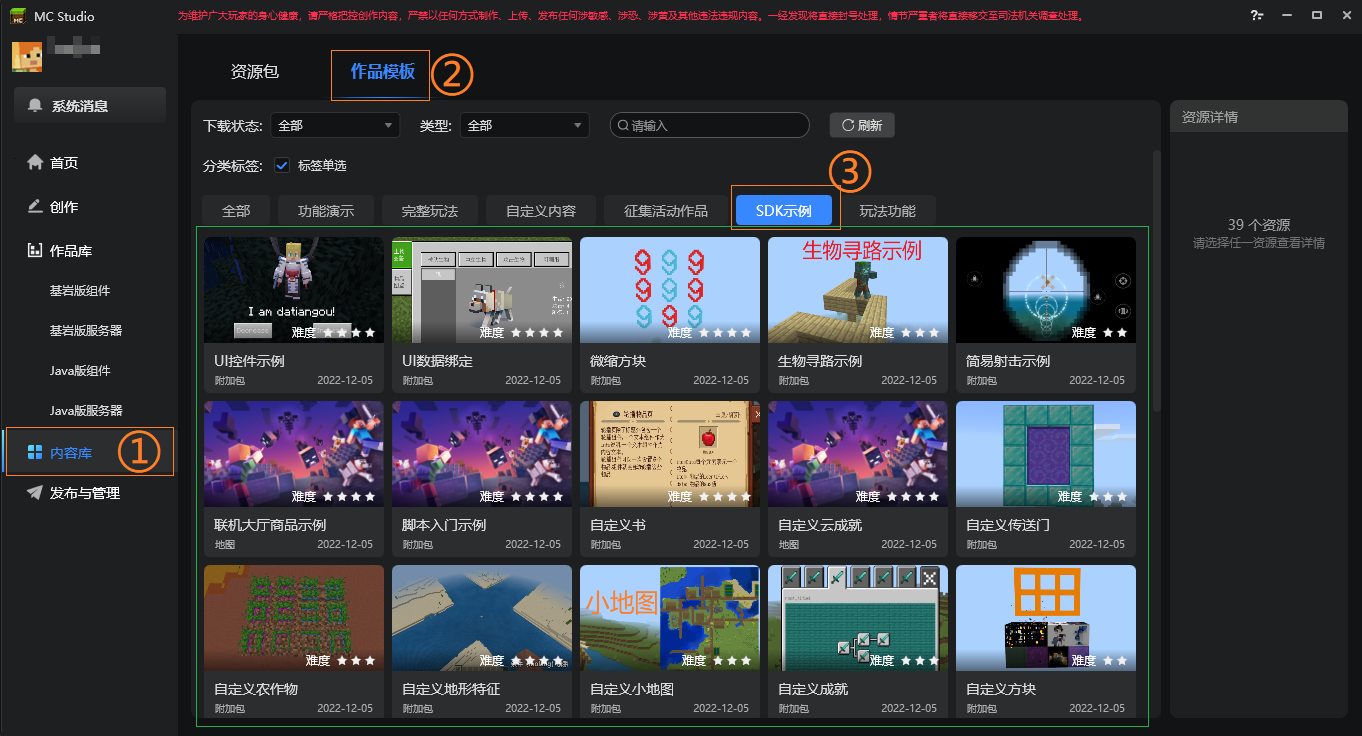Select the 玩法功能 category tag
Image resolution: width=1362 pixels, height=736 pixels.
tap(887, 211)
